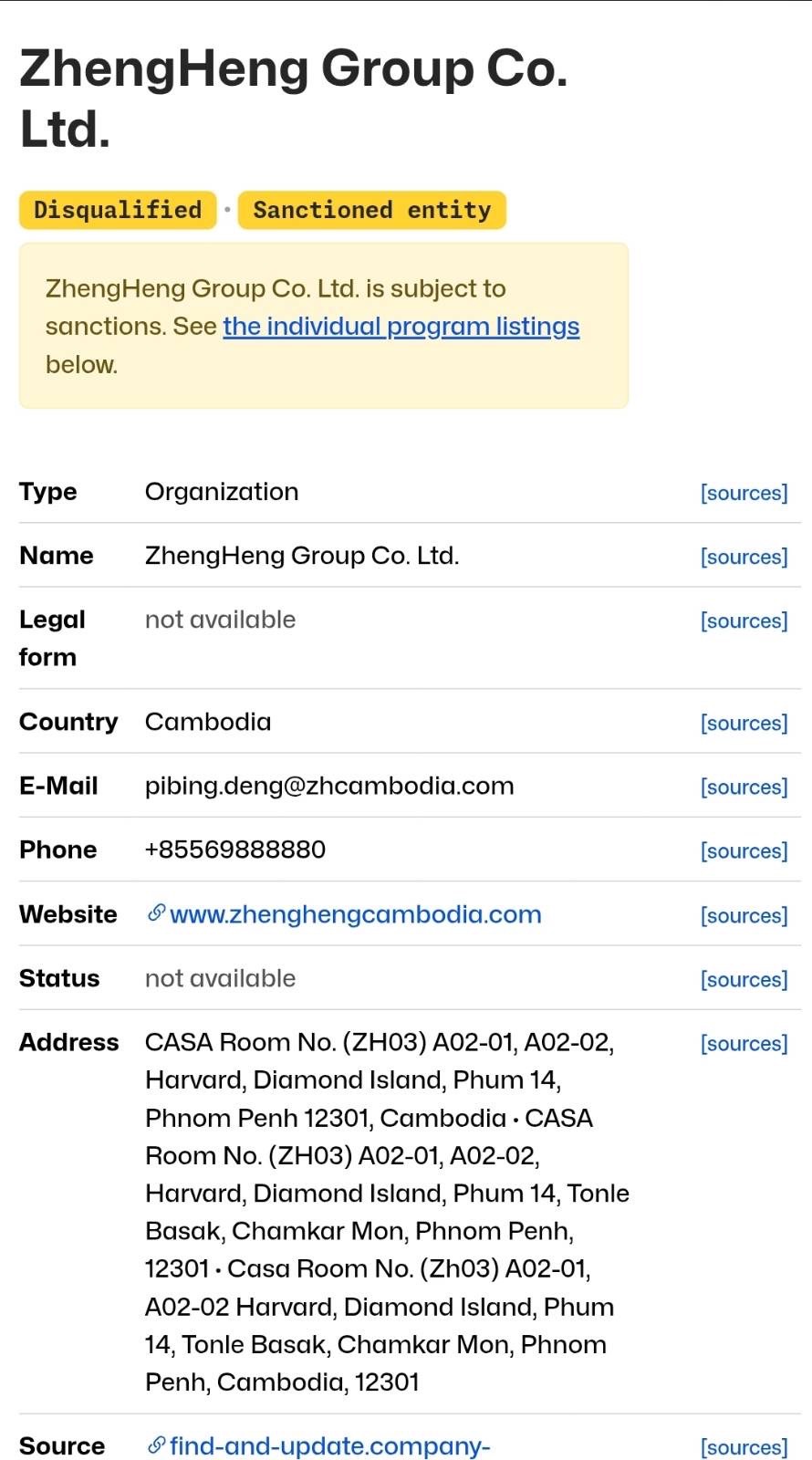Open www.zhenghengcambodia.com website link
812x1460 pixels.
point(355,914)
